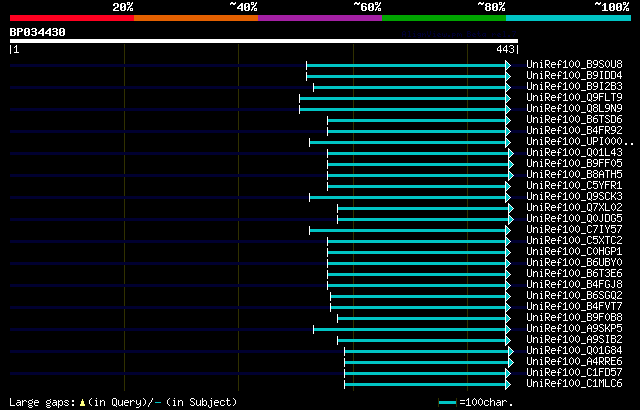Click the cyan ~100% color scale segment
The image size is (640, 410).
coord(569,18)
